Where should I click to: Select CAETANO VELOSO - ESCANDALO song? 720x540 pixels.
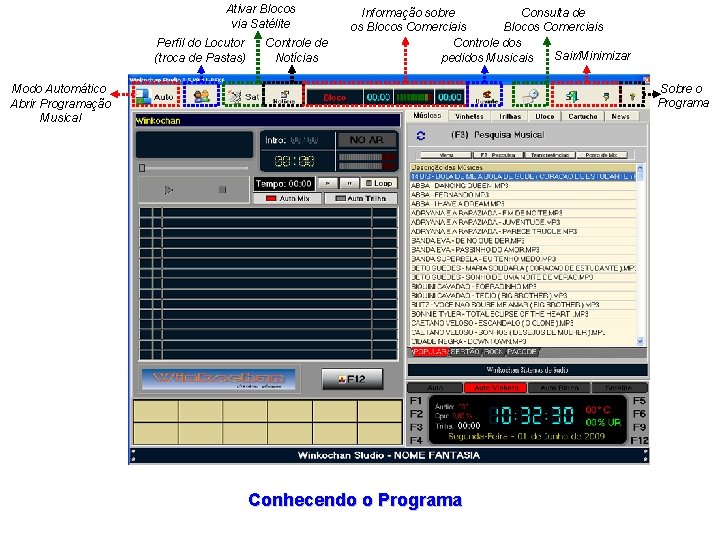(x=523, y=323)
